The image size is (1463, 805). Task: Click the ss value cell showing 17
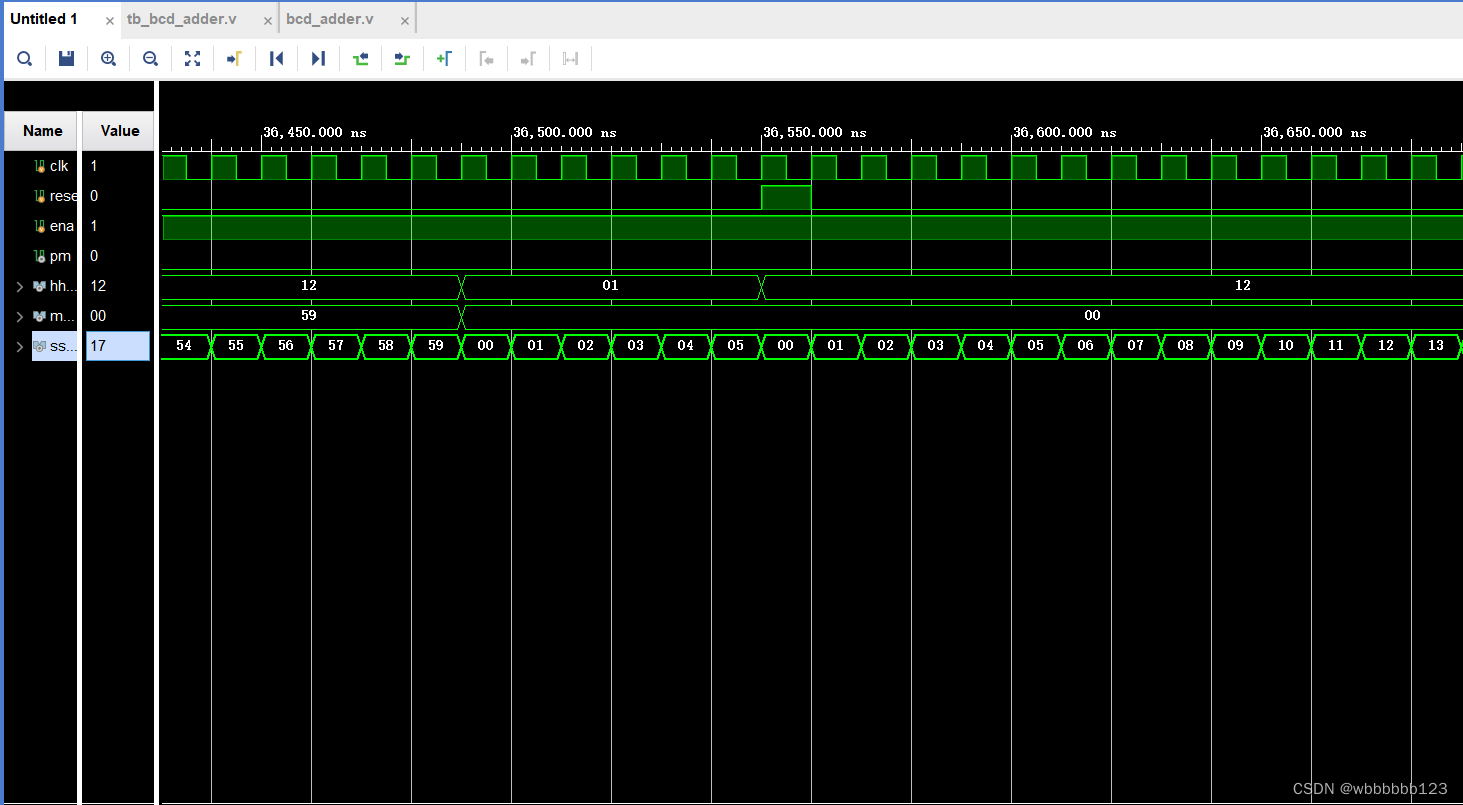pos(118,346)
